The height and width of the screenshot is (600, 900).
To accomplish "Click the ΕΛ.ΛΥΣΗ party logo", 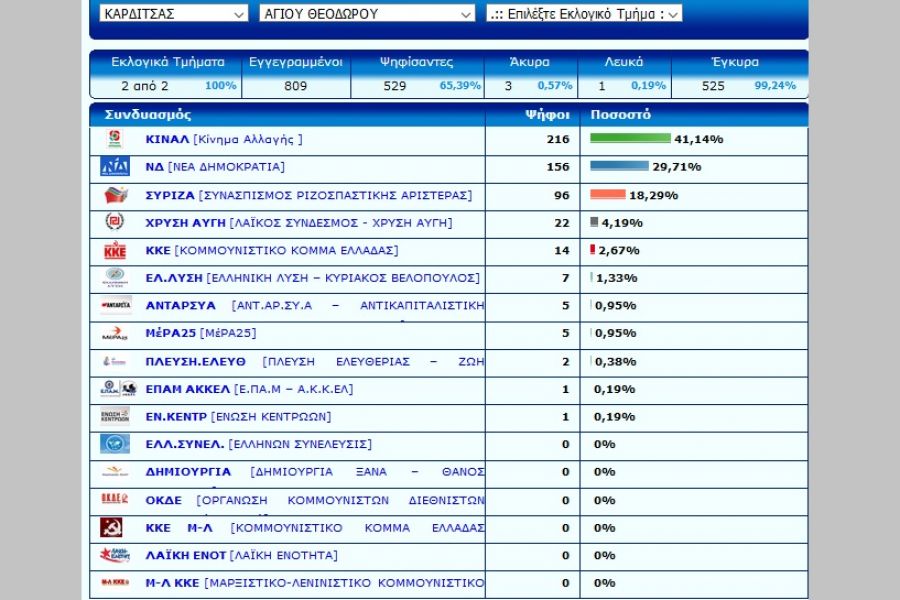I will click(x=115, y=277).
